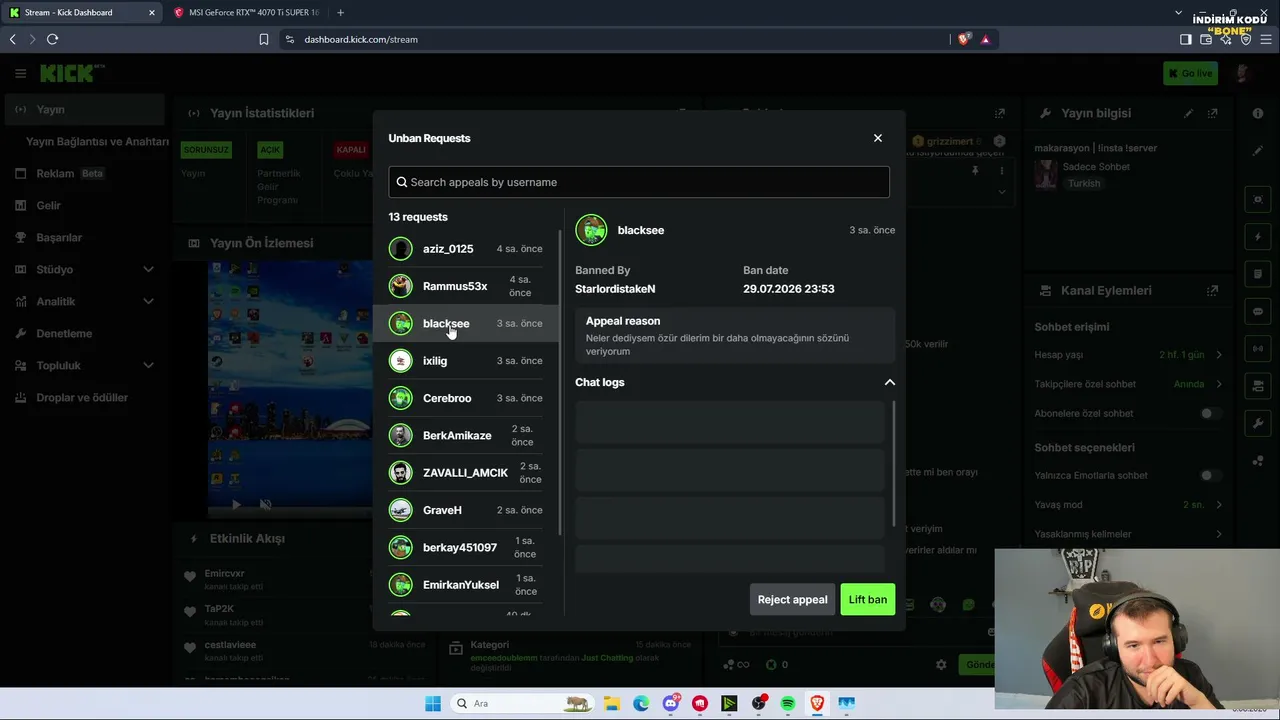Pop out the Kanal Eylemleri panel
Viewport: 1280px width, 720px height.
[x=1213, y=290]
